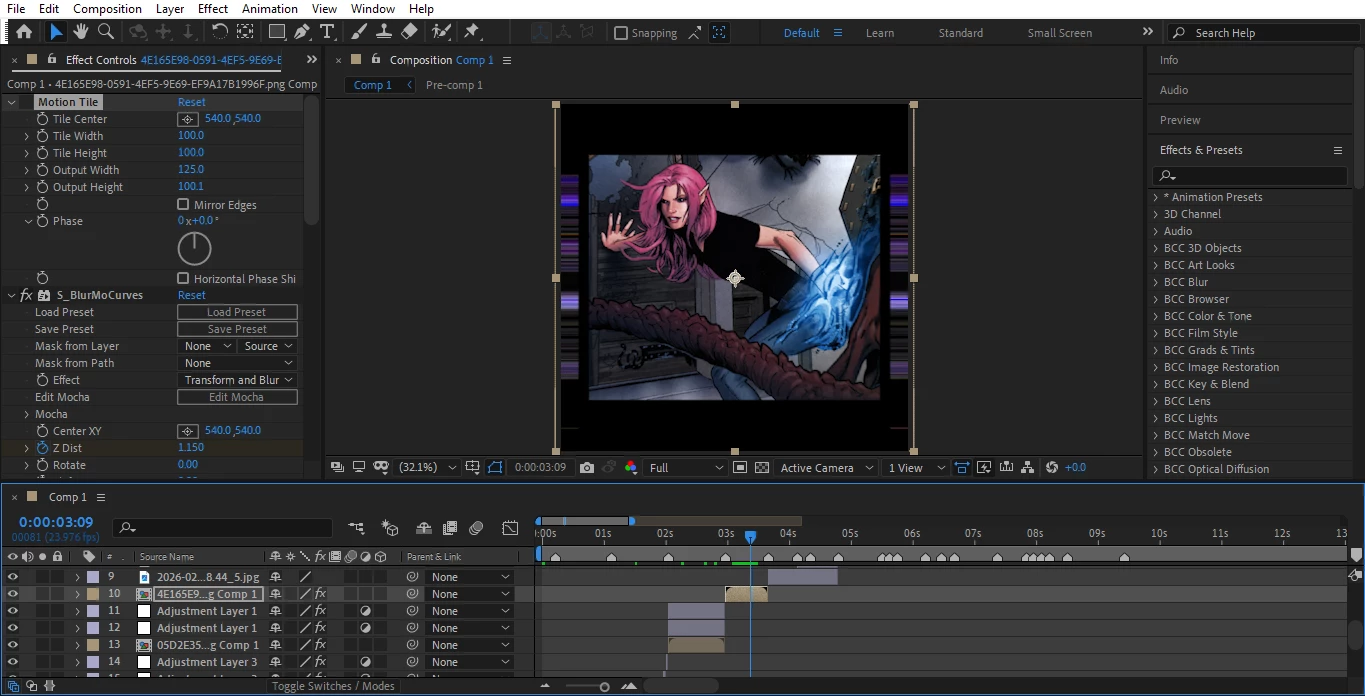This screenshot has width=1365, height=696.
Task: Open the Effect Transform and Blur dropdown
Action: [x=237, y=380]
